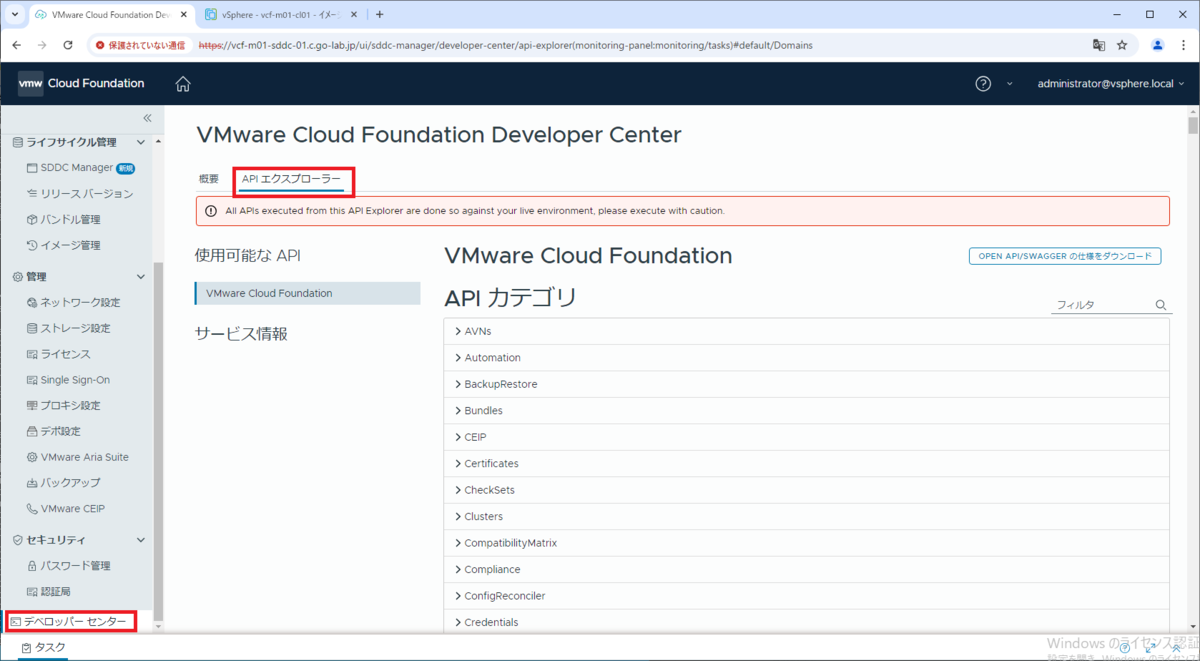Switch to the 概要 tab
The image size is (1200, 661).
(x=208, y=179)
